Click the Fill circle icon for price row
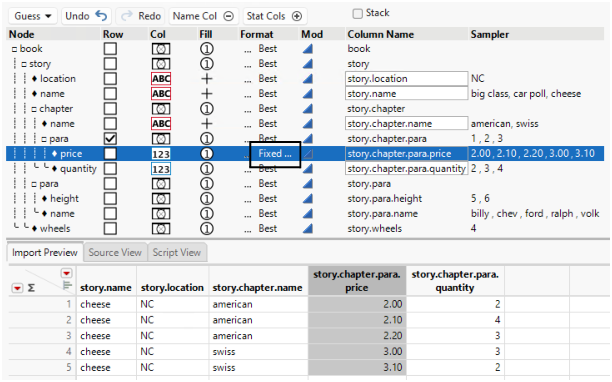Image resolution: width=612 pixels, height=382 pixels. click(206, 154)
